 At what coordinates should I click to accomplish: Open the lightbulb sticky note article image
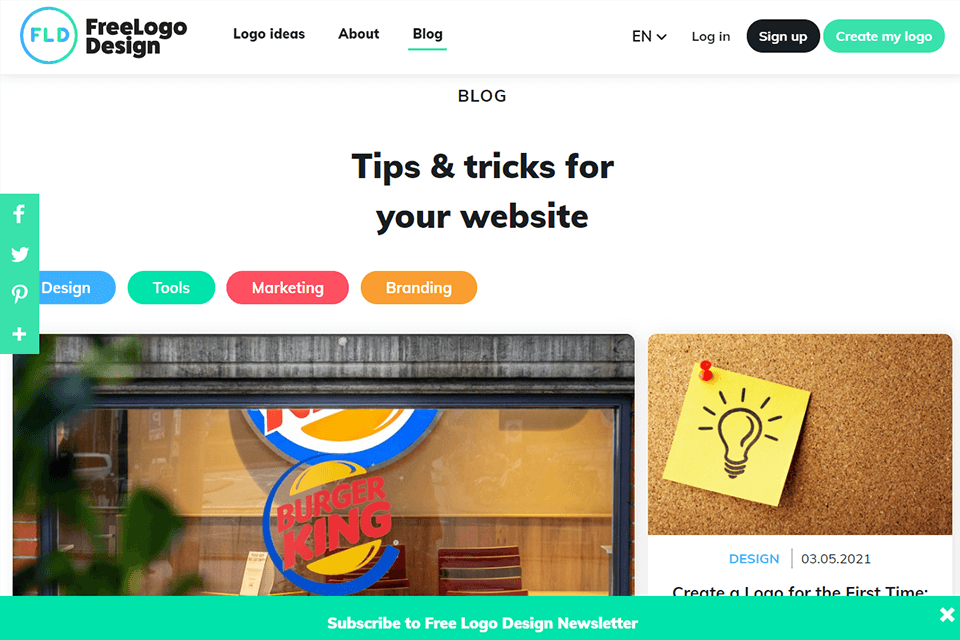[800, 434]
